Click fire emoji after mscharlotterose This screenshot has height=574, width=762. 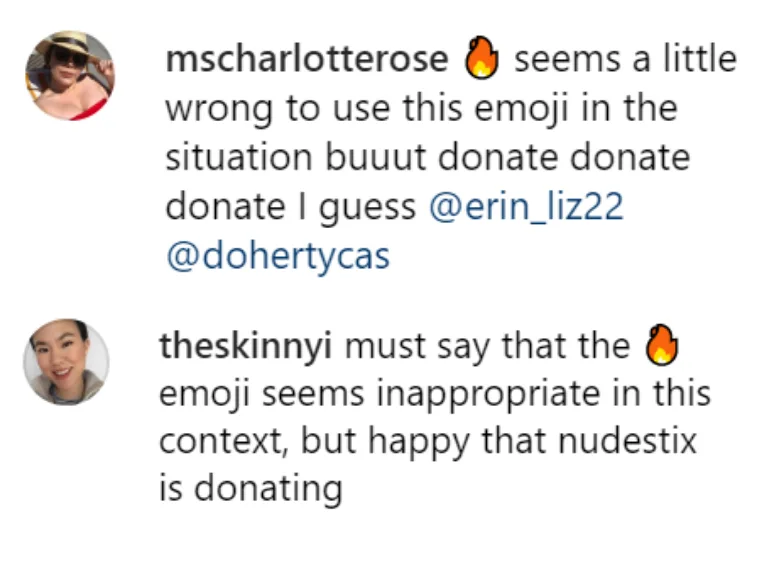pos(482,58)
